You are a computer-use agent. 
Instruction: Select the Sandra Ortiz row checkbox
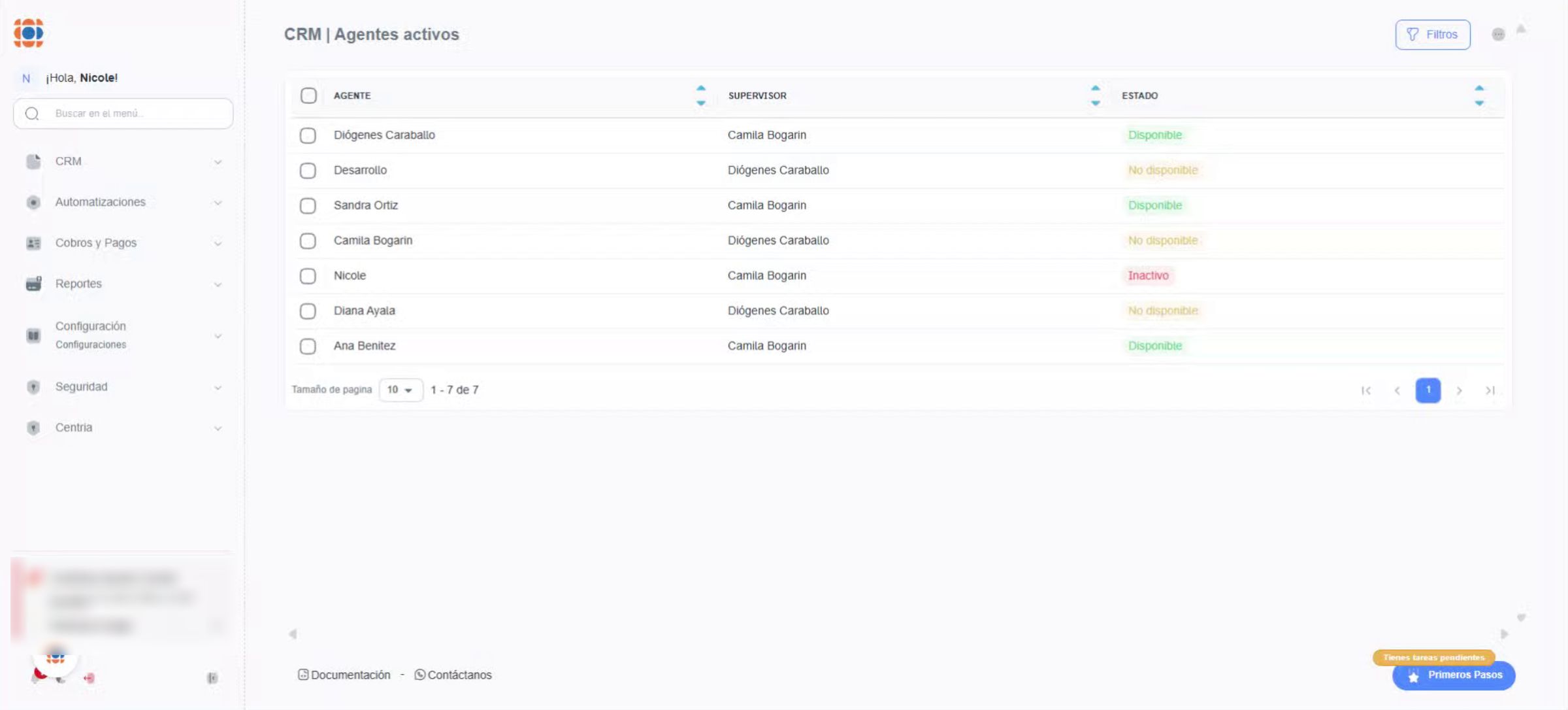(308, 206)
